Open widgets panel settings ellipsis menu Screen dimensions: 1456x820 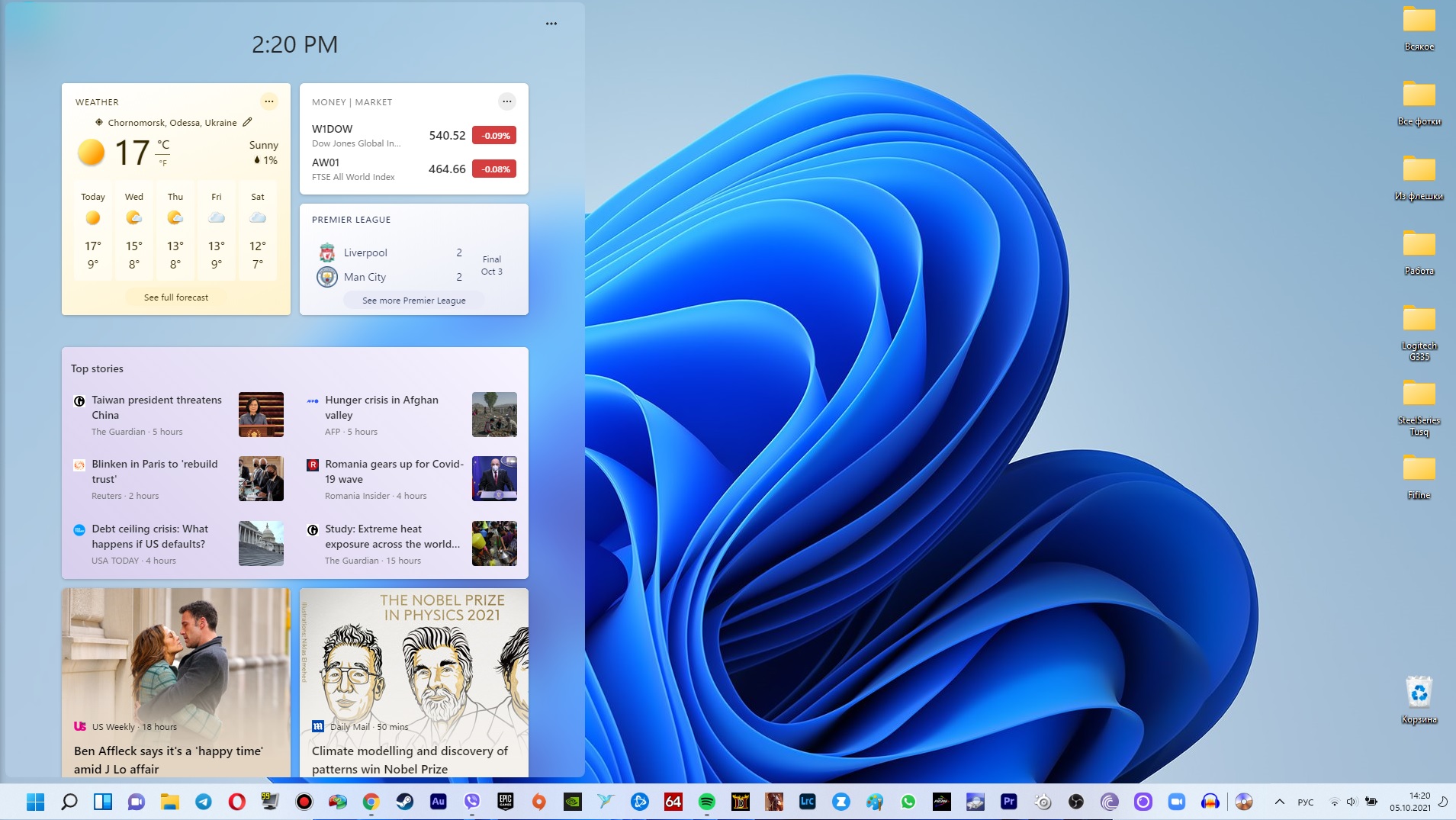[x=551, y=24]
